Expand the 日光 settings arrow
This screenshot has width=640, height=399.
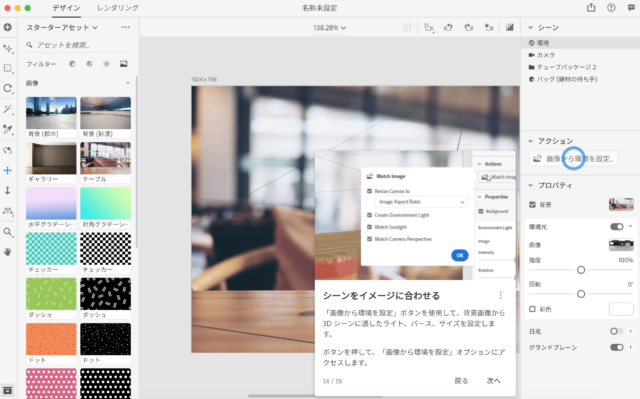pos(631,331)
